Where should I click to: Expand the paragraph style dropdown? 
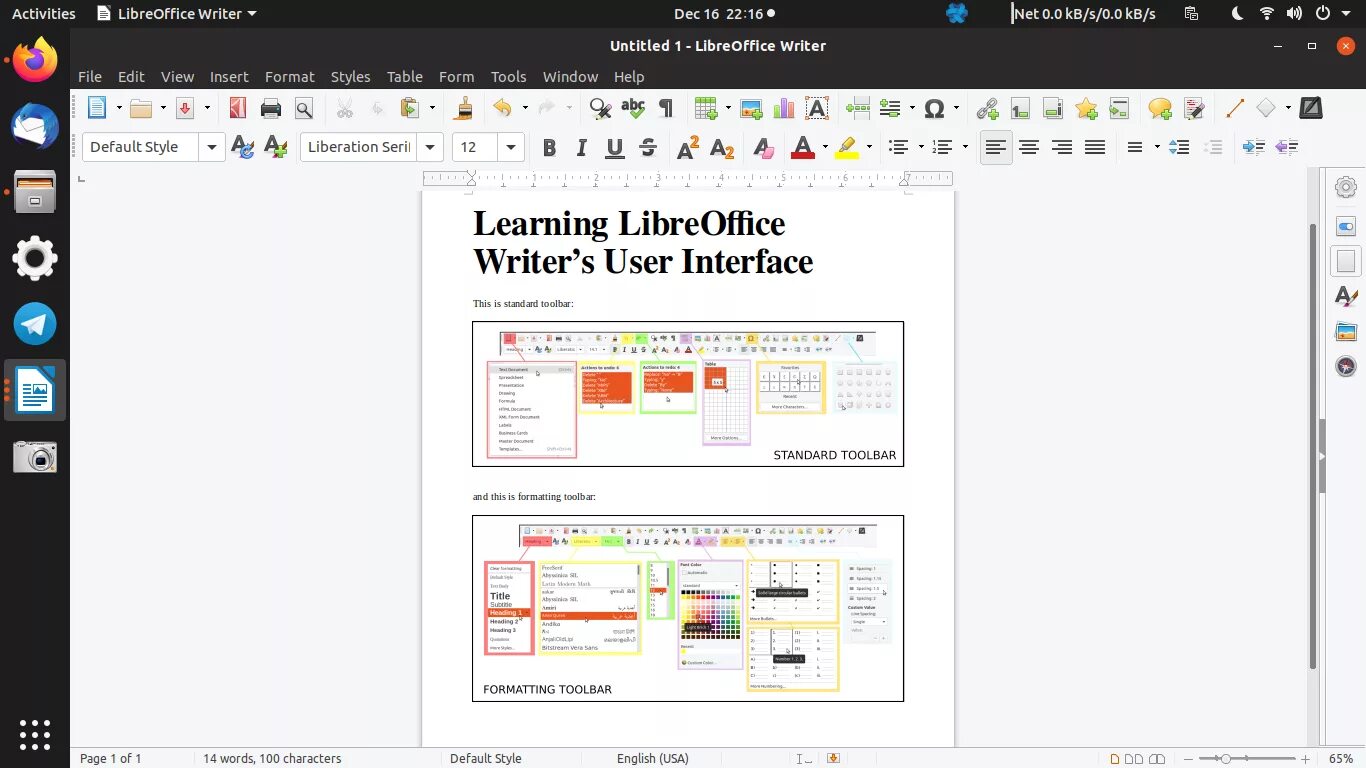tap(212, 147)
